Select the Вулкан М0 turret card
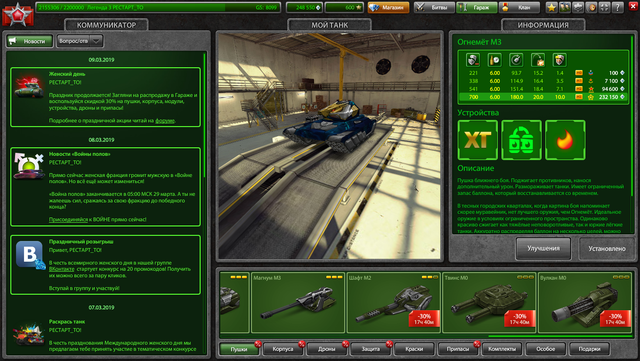Screen dimensions: 640x361 click(585, 303)
